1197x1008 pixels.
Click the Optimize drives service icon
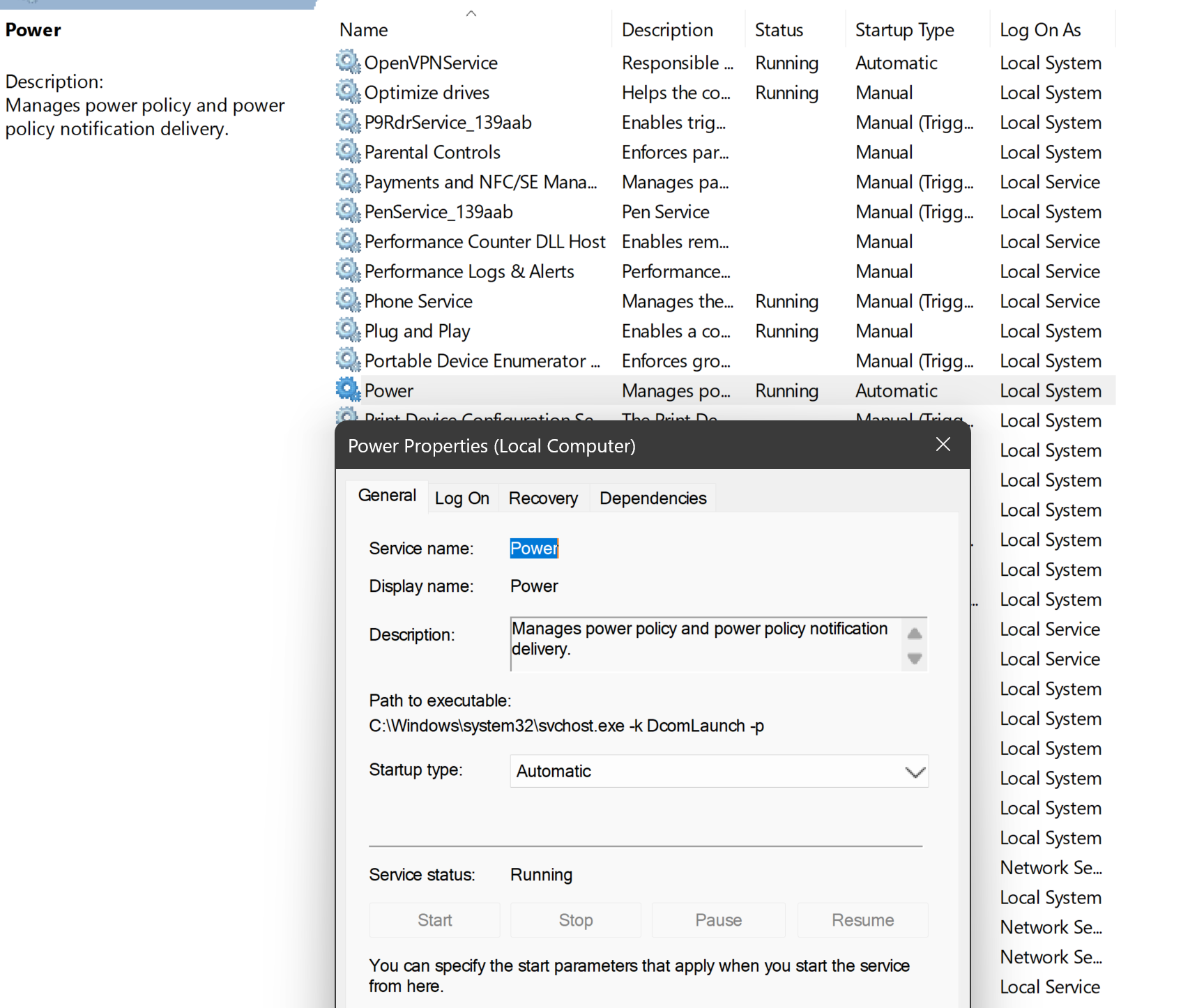click(x=348, y=91)
